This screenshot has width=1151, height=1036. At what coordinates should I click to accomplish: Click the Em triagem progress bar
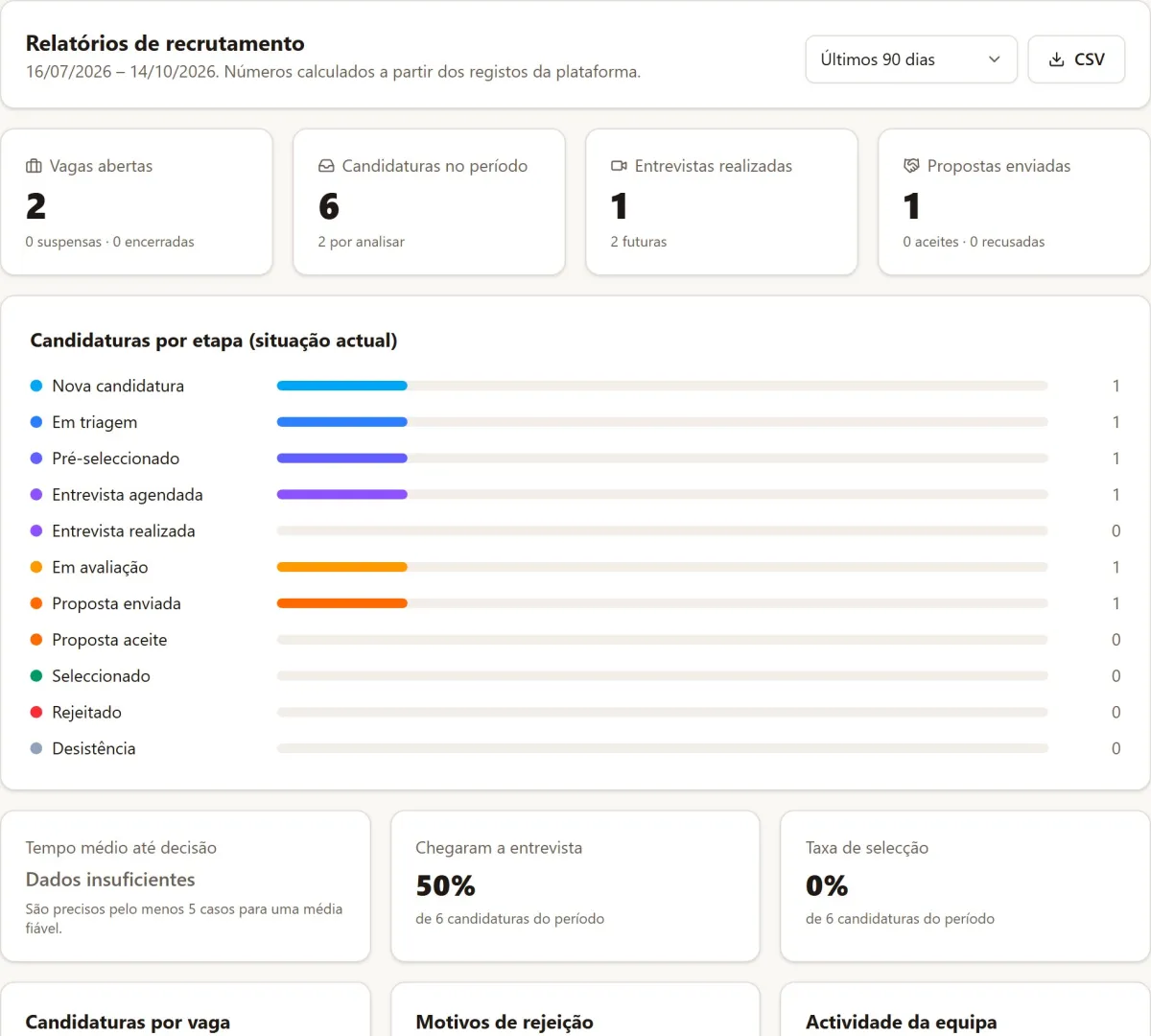click(662, 422)
